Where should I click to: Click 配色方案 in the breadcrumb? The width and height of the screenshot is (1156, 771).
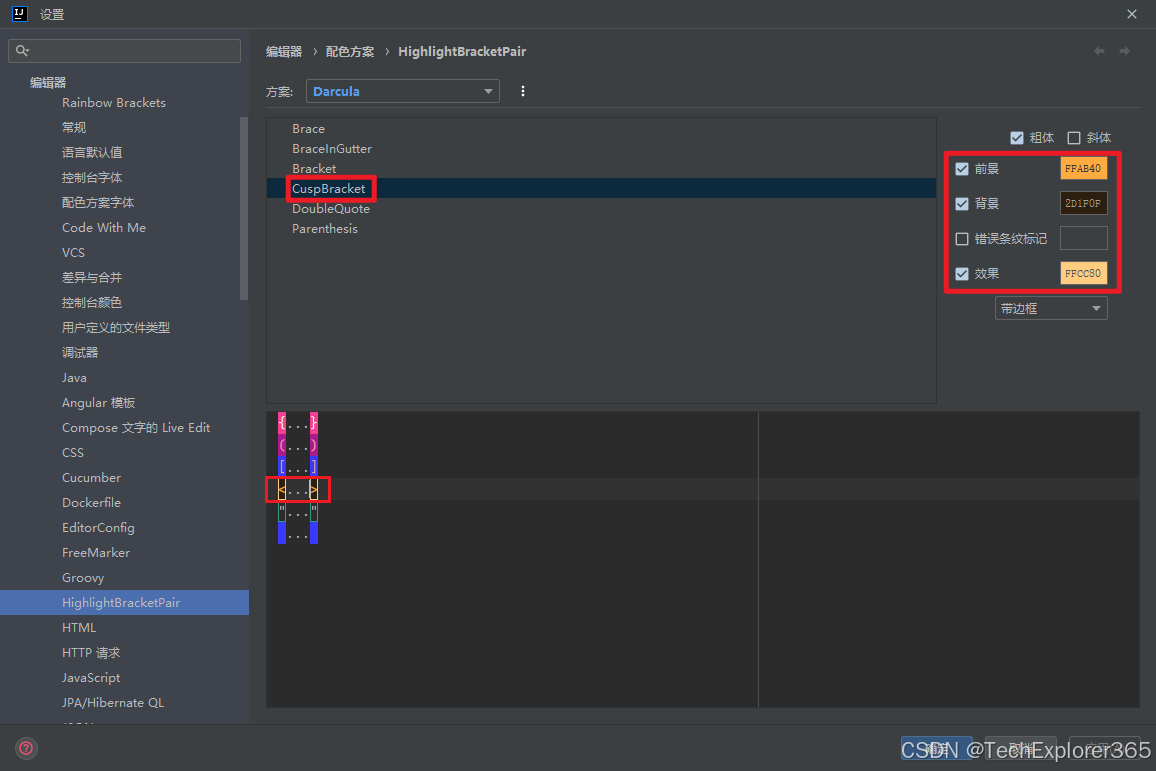tap(350, 52)
